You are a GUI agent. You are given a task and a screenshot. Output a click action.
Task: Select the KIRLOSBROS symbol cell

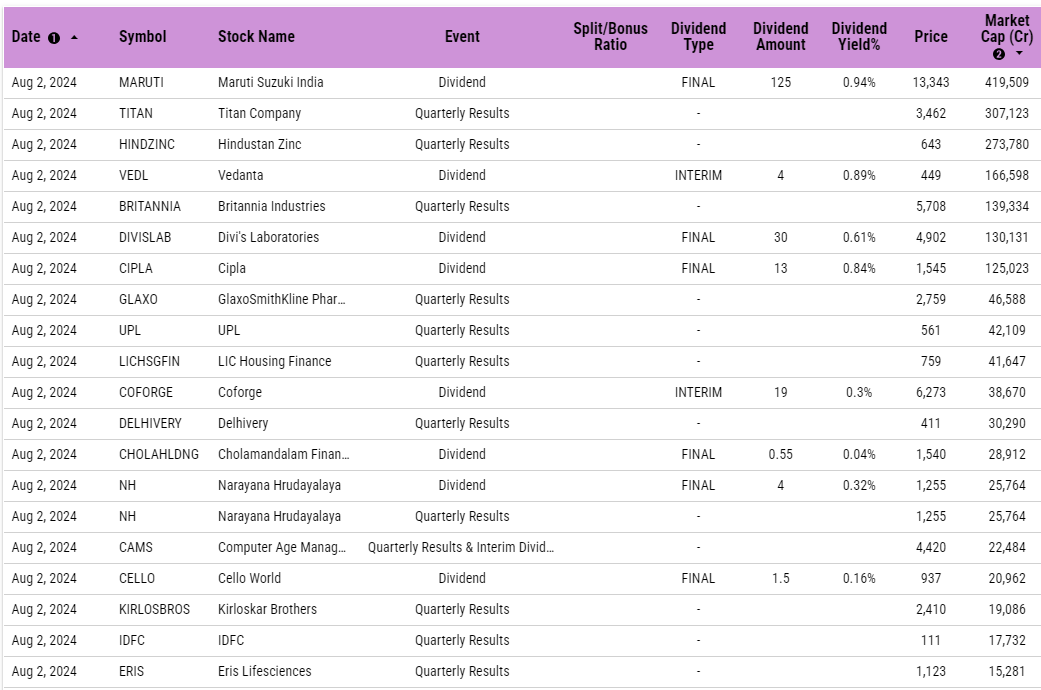154,609
